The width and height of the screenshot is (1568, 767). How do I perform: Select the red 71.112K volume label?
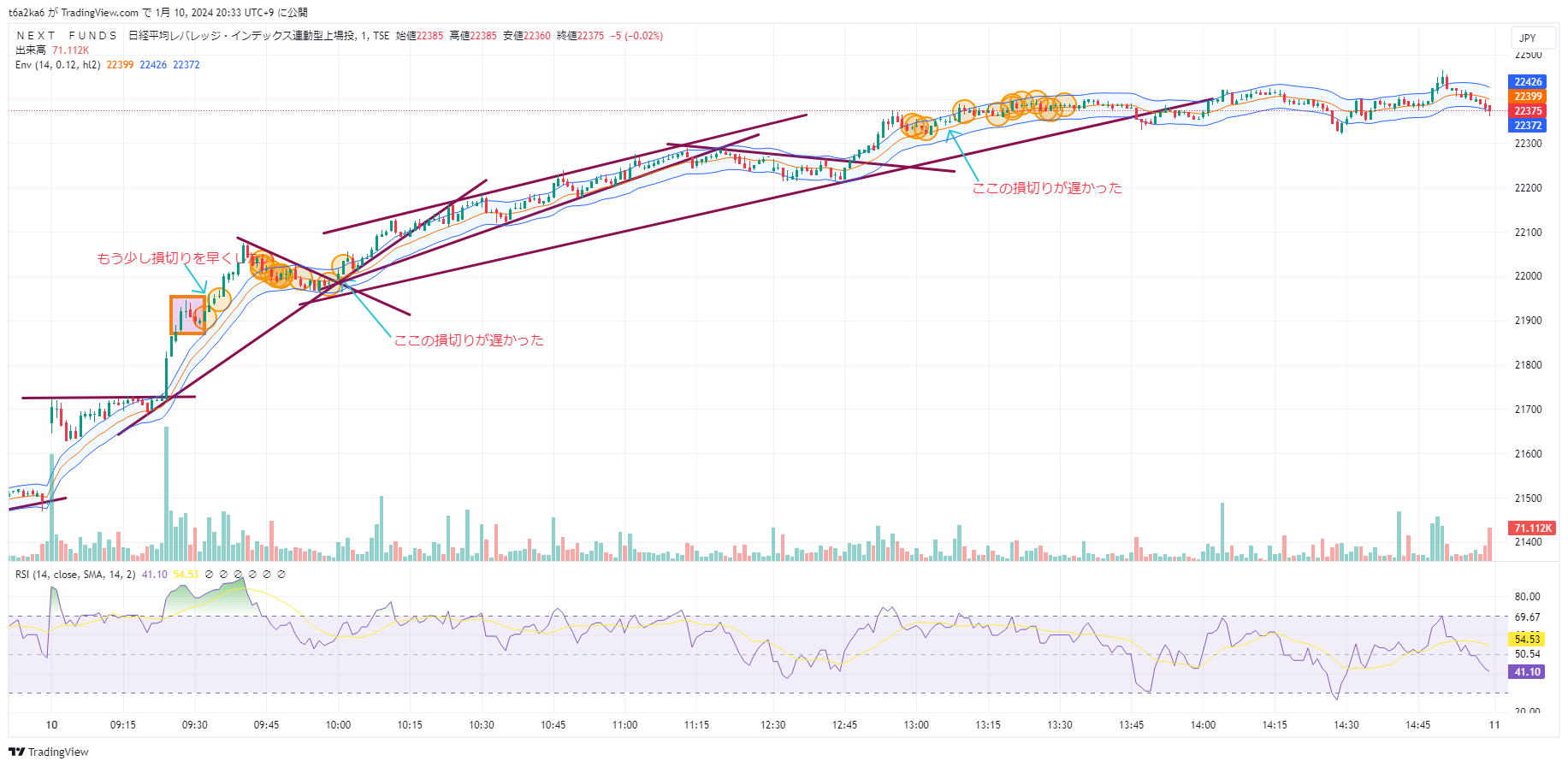click(x=1532, y=528)
